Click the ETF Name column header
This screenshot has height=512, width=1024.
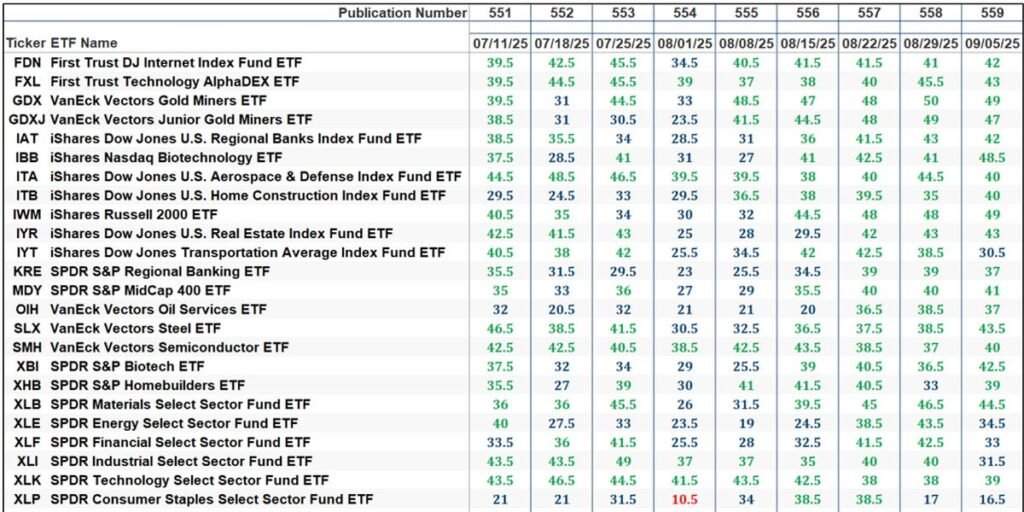pos(84,43)
